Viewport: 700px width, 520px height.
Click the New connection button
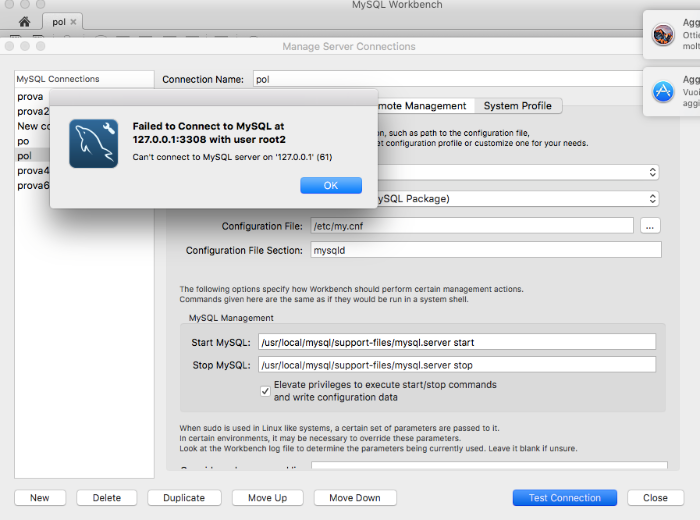coord(40,498)
